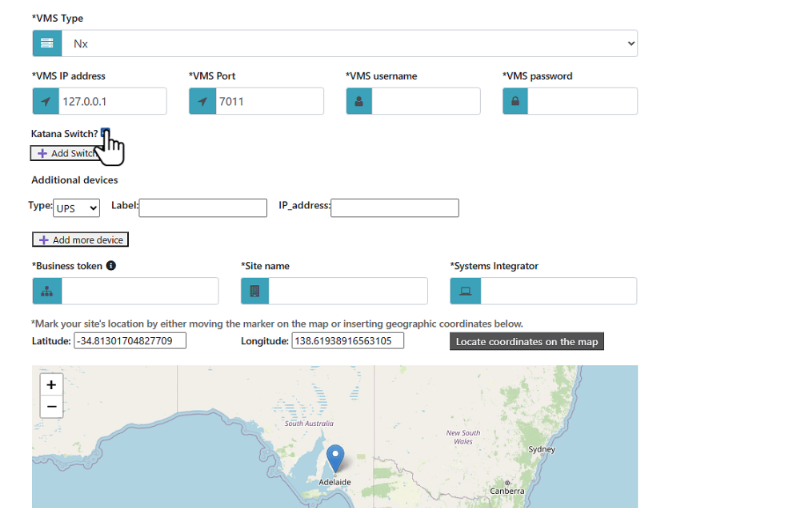Zoom out on the map with minus
785x508 pixels.
(x=51, y=407)
